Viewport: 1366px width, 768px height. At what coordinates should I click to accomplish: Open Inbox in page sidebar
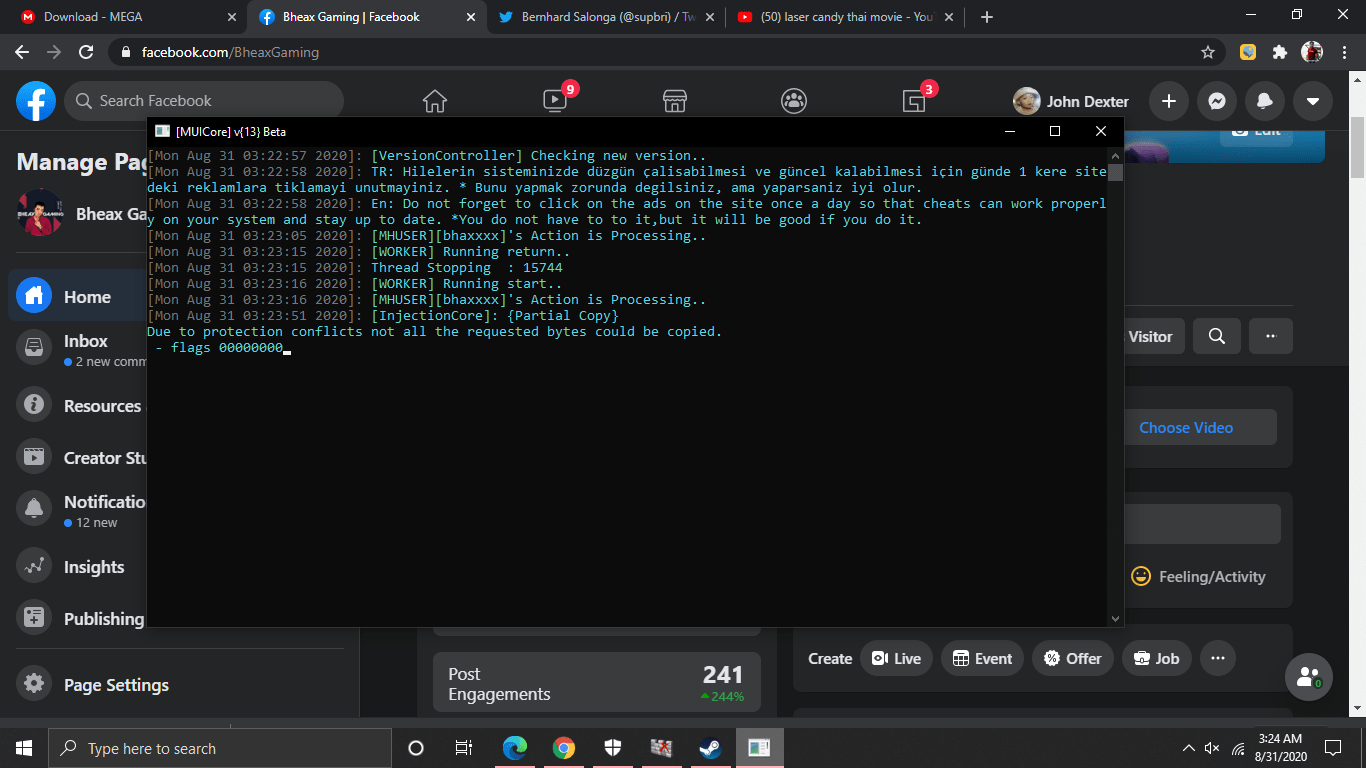[78, 349]
